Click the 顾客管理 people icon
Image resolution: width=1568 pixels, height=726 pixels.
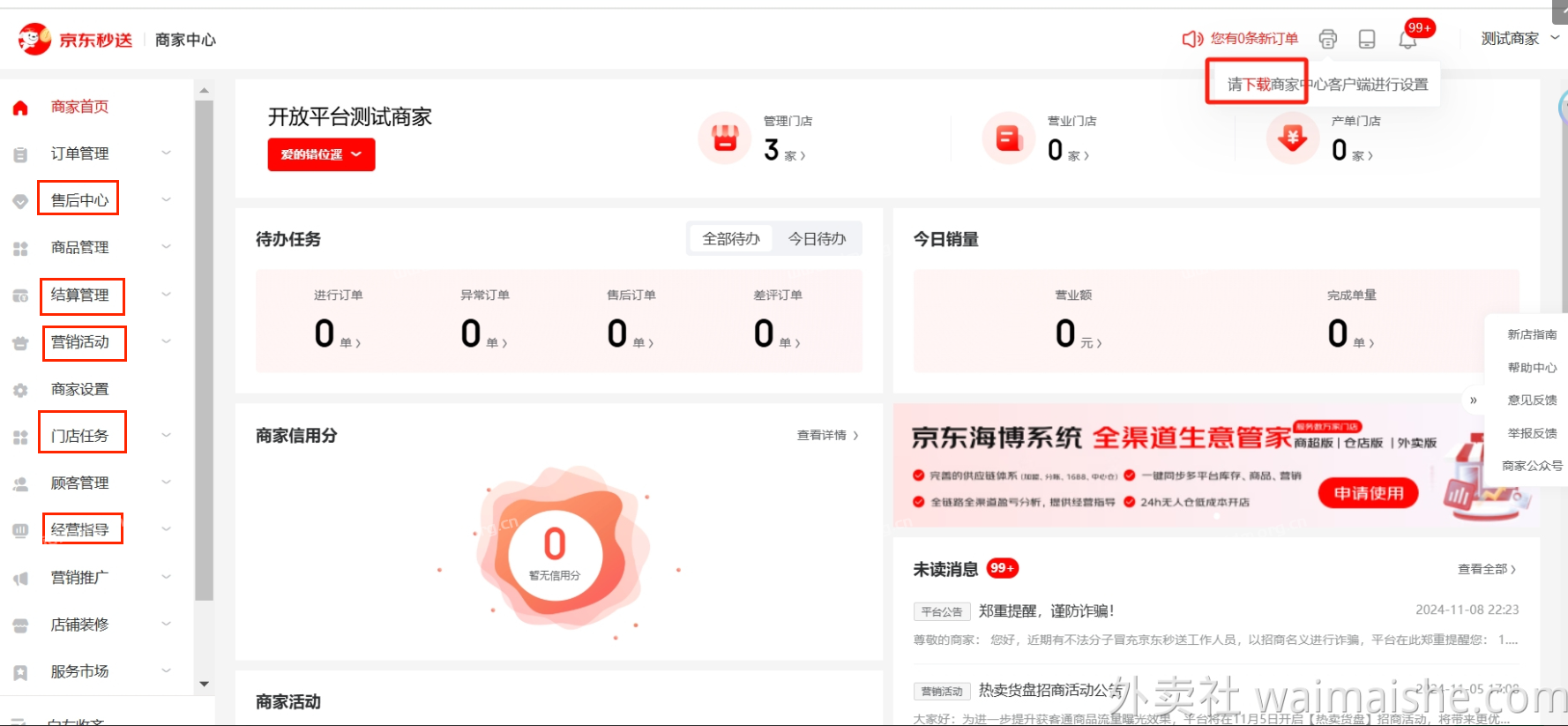pyautogui.click(x=20, y=483)
